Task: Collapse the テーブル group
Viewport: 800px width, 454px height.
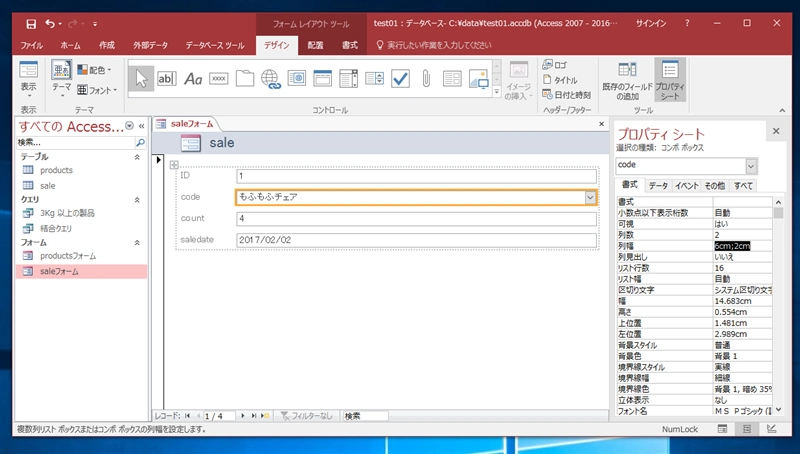Action: (137, 157)
